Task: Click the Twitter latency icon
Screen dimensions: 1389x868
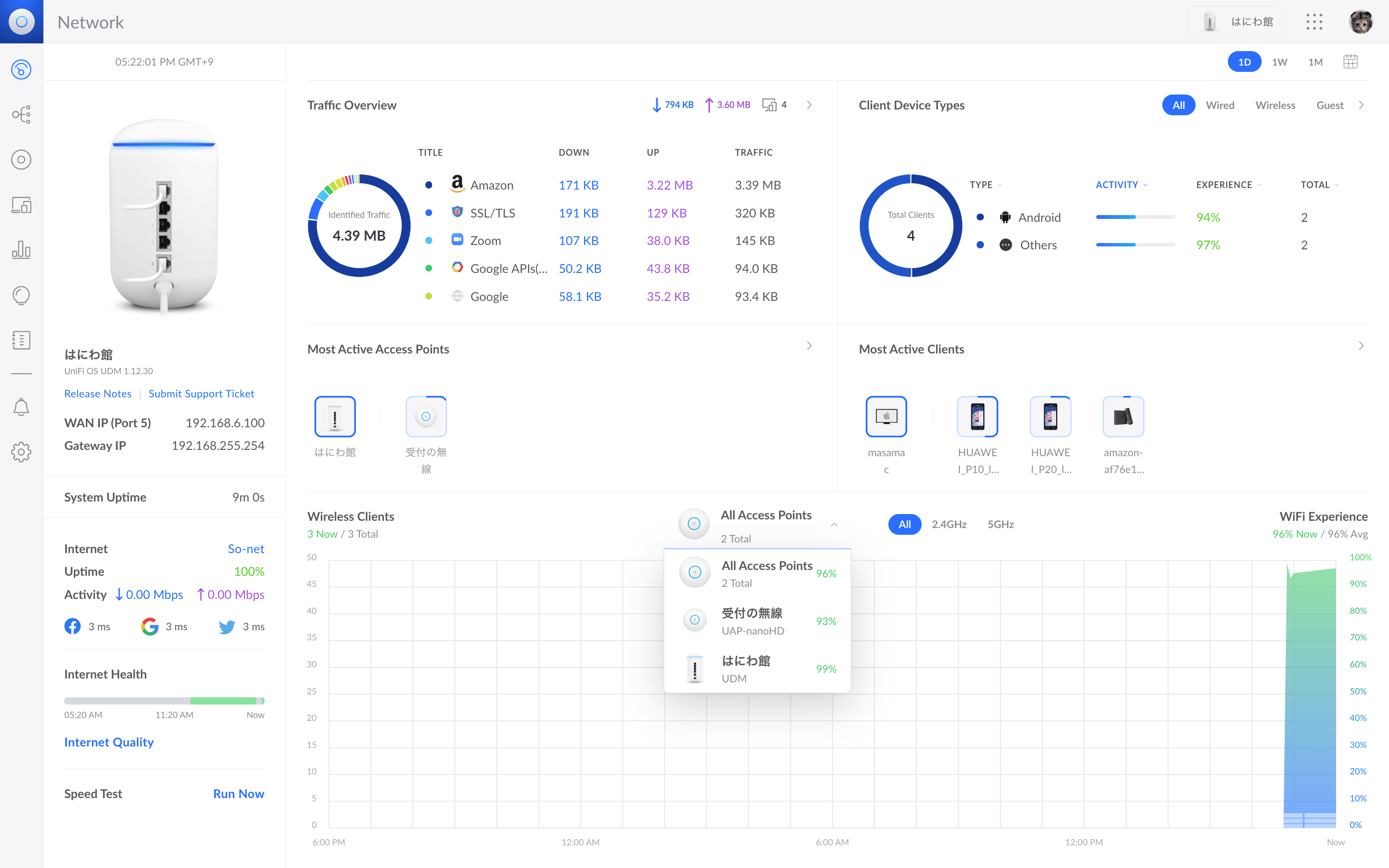Action: pyautogui.click(x=227, y=626)
